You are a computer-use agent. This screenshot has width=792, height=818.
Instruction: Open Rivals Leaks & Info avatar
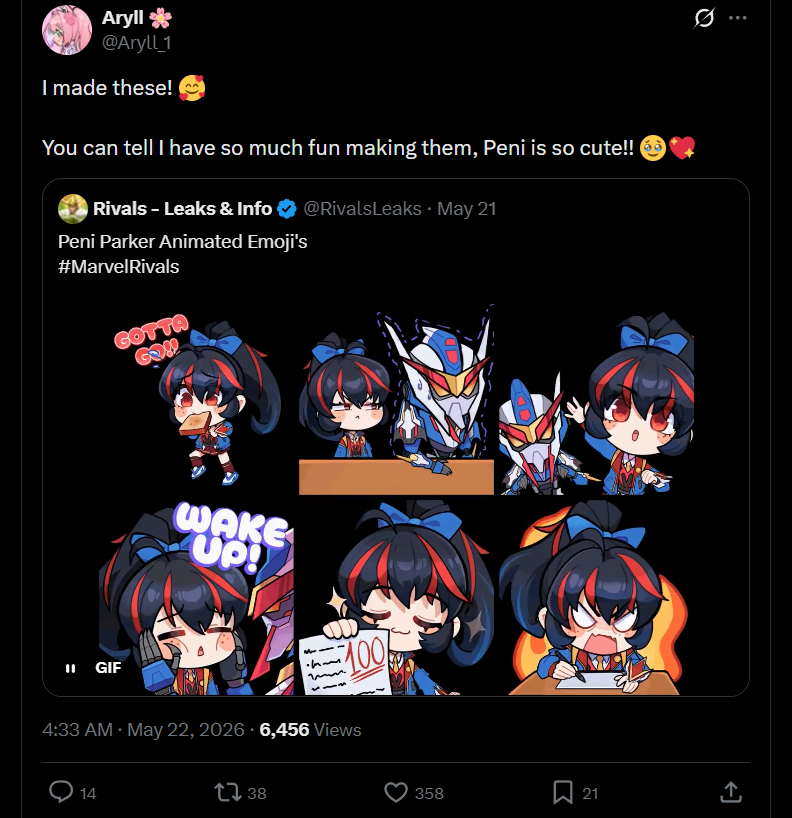click(73, 209)
